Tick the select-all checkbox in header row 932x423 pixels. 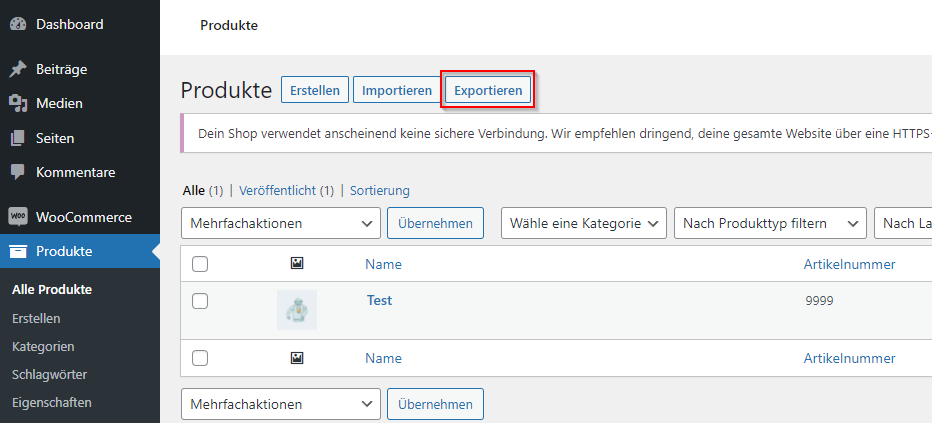[x=200, y=264]
